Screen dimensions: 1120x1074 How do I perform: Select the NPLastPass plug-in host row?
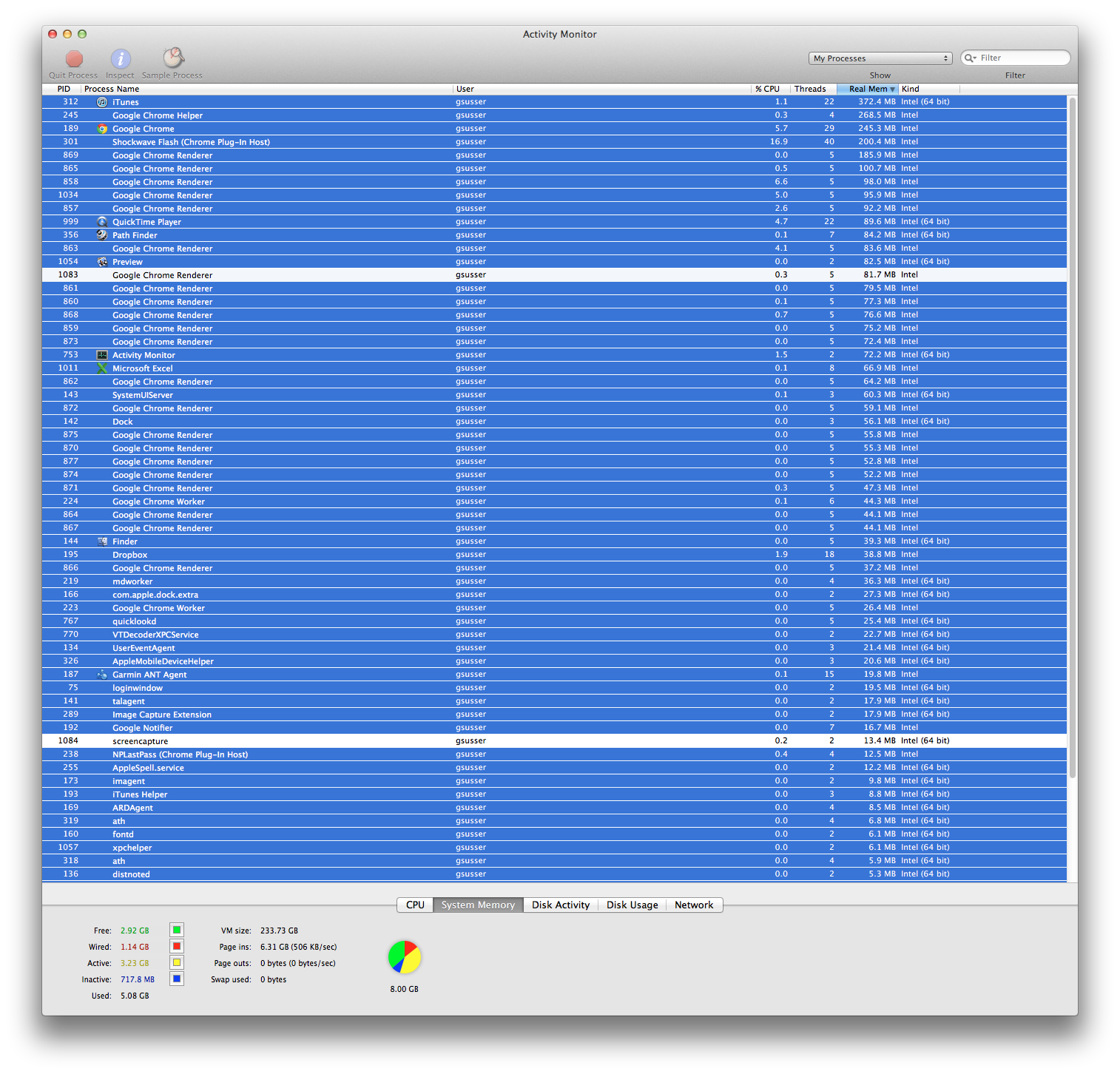click(x=554, y=754)
